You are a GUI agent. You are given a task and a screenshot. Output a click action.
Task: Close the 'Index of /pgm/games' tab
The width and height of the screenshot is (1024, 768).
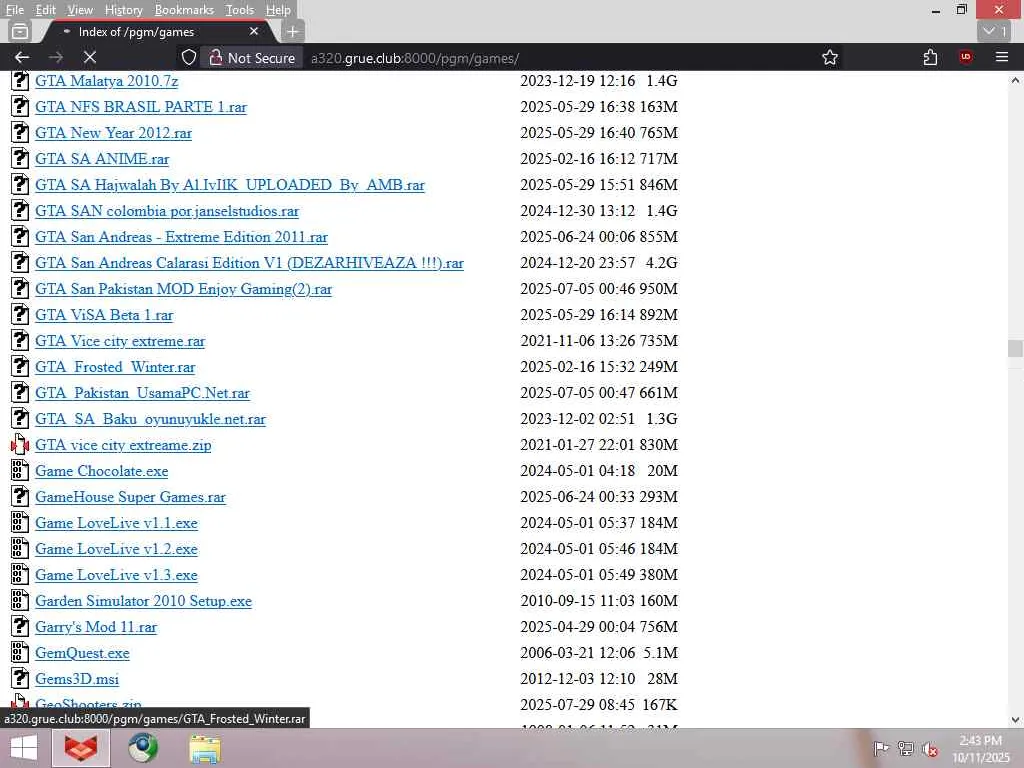point(254,31)
